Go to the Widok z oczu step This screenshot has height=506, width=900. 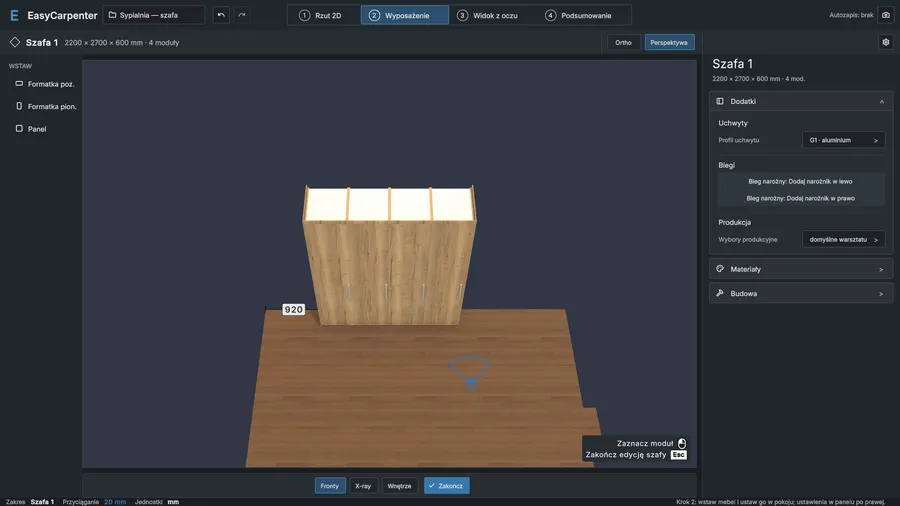pyautogui.click(x=488, y=15)
